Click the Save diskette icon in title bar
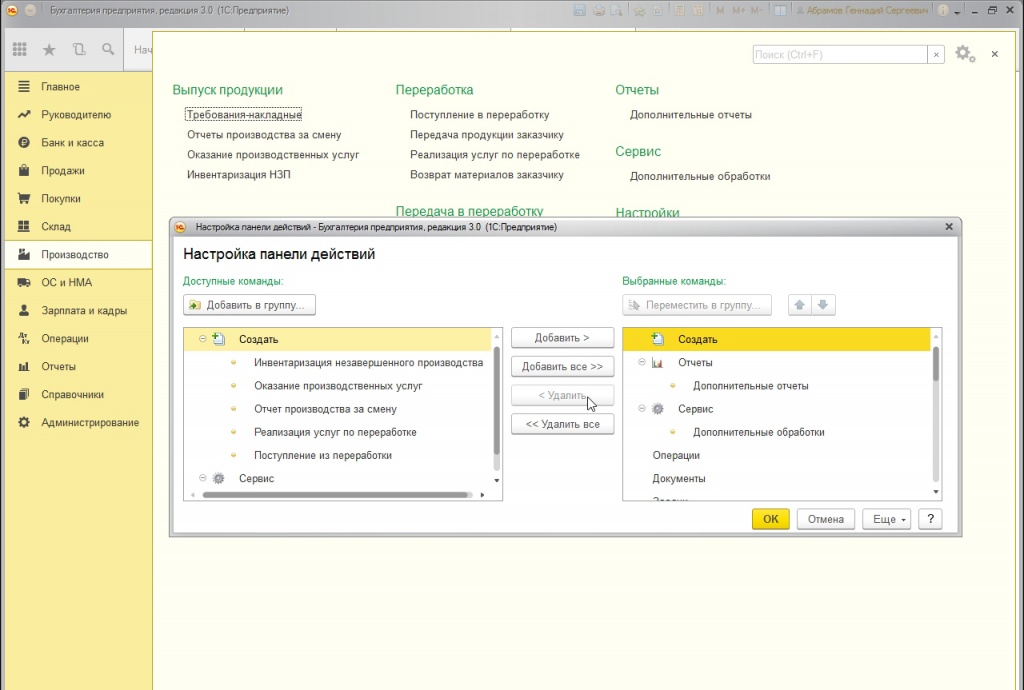 (x=579, y=10)
